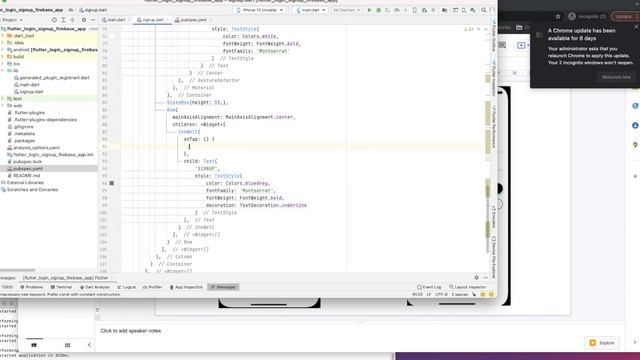Switch to the pubspec.yaml editor tab

(x=193, y=20)
